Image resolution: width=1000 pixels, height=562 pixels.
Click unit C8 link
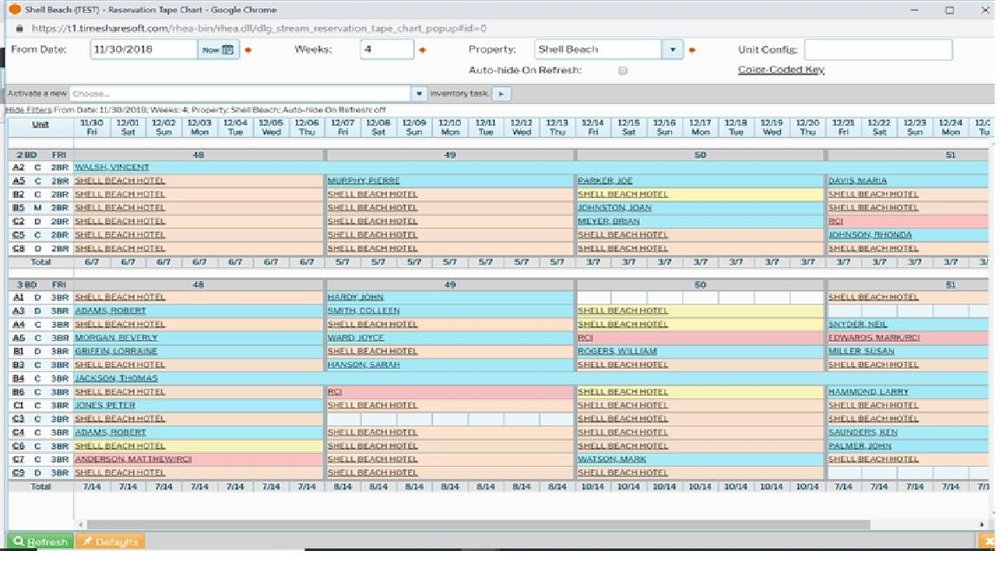(x=18, y=248)
